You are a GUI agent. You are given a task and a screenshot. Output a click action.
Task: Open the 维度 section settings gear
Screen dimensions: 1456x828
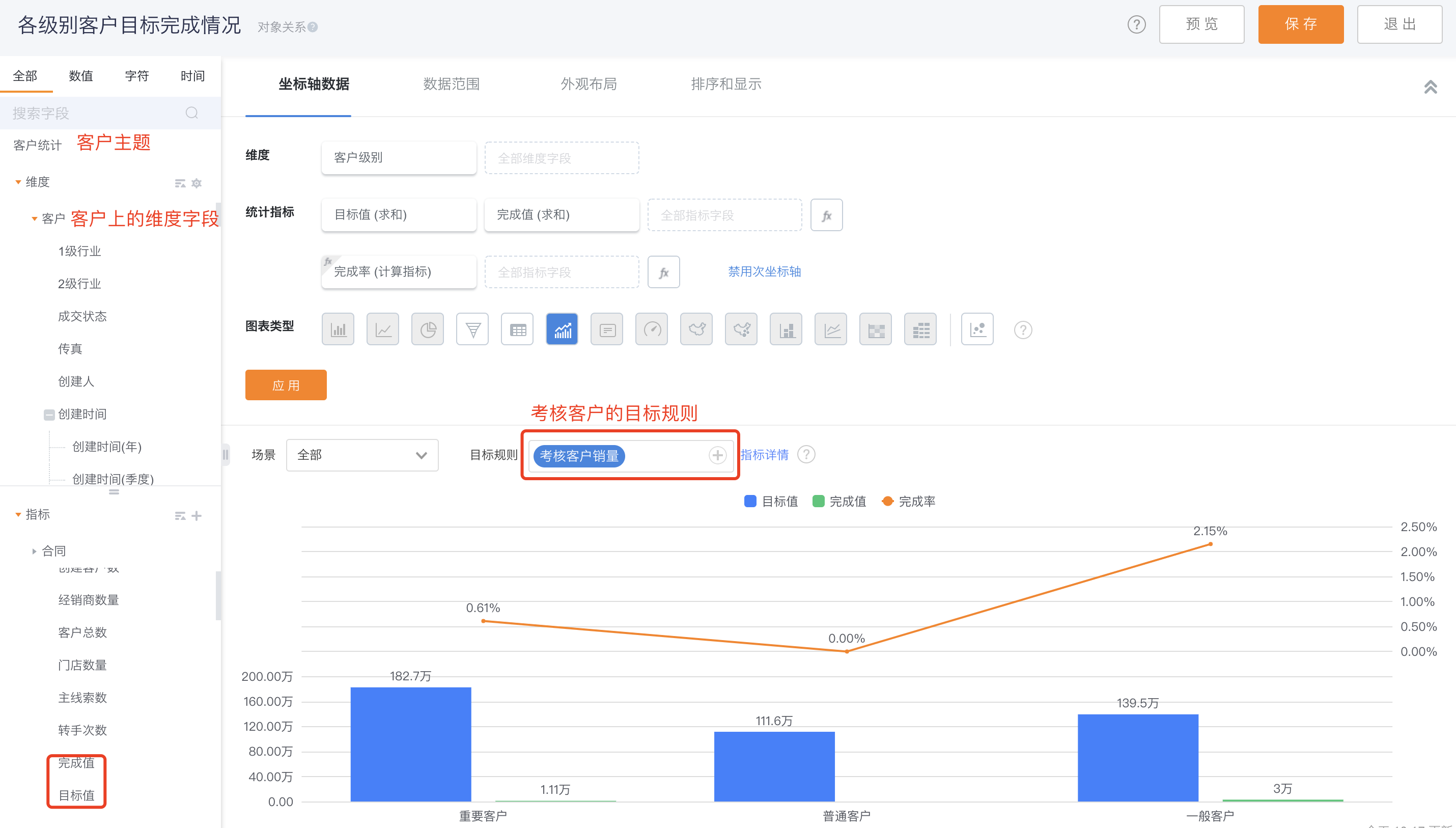(x=197, y=183)
